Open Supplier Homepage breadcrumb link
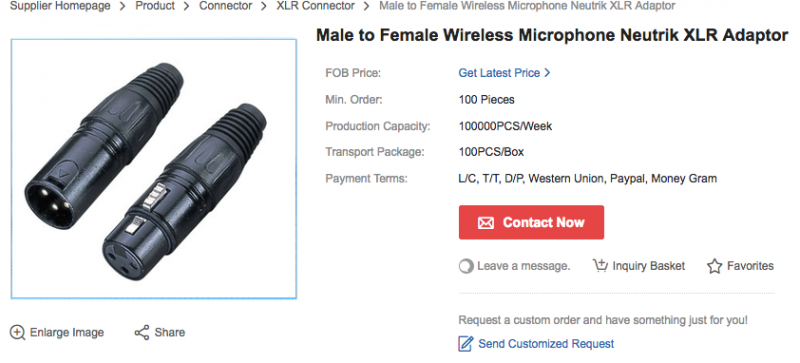The image size is (800, 363). (60, 6)
